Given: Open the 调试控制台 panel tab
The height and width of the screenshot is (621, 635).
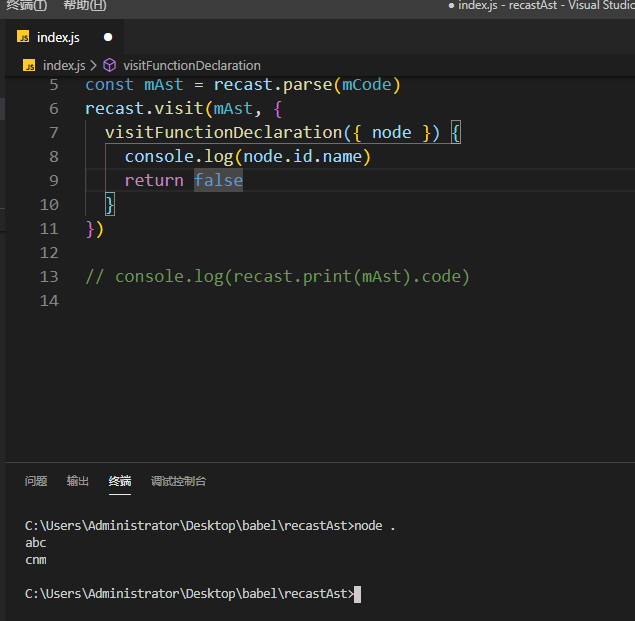Looking at the screenshot, I should [179, 481].
